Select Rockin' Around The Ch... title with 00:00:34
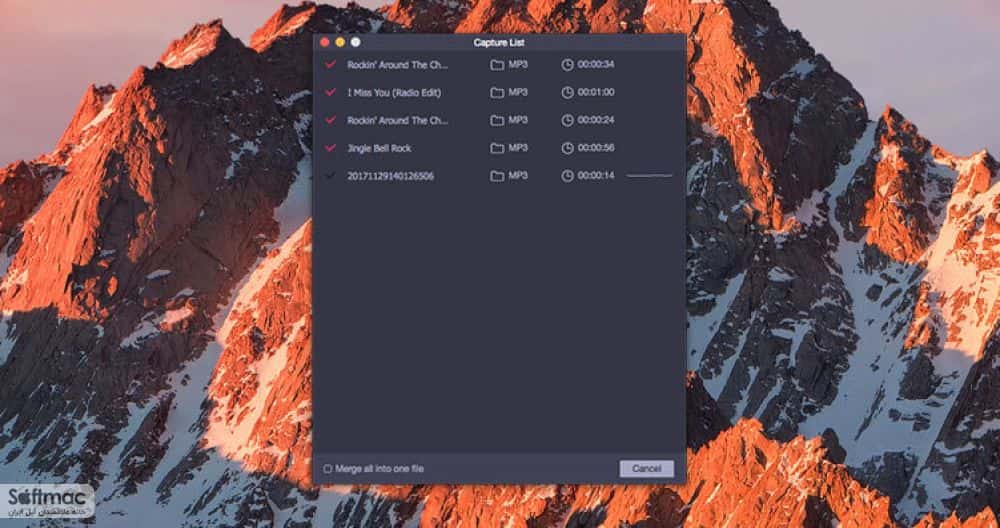The width and height of the screenshot is (1000, 528). (x=398, y=64)
